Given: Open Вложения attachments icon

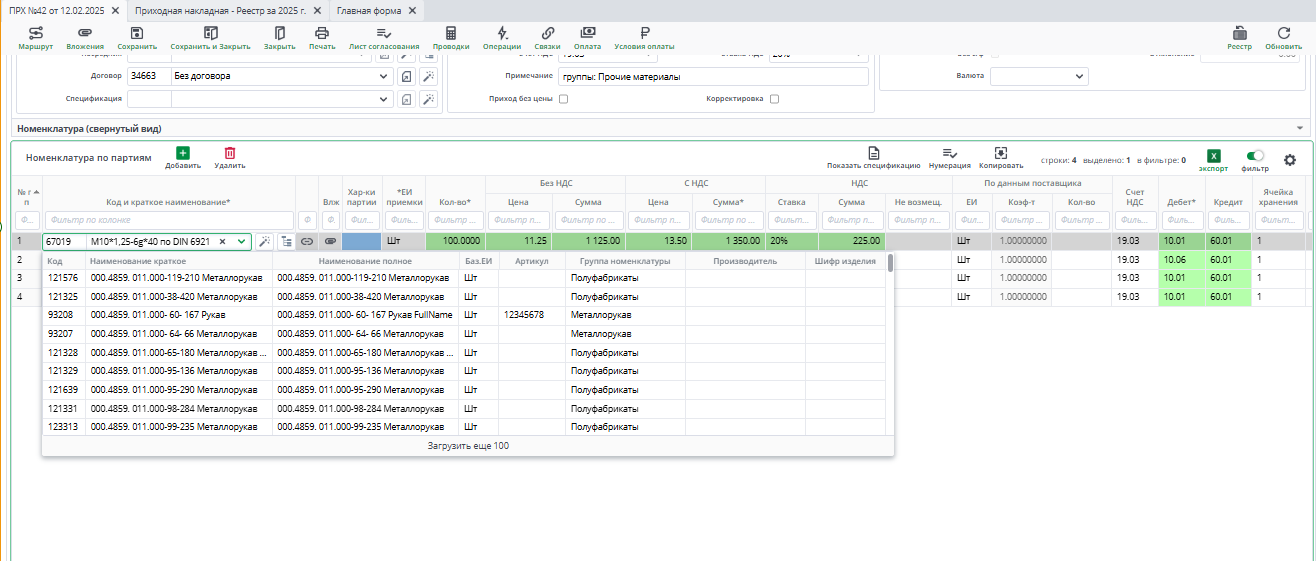Looking at the screenshot, I should pos(85,33).
